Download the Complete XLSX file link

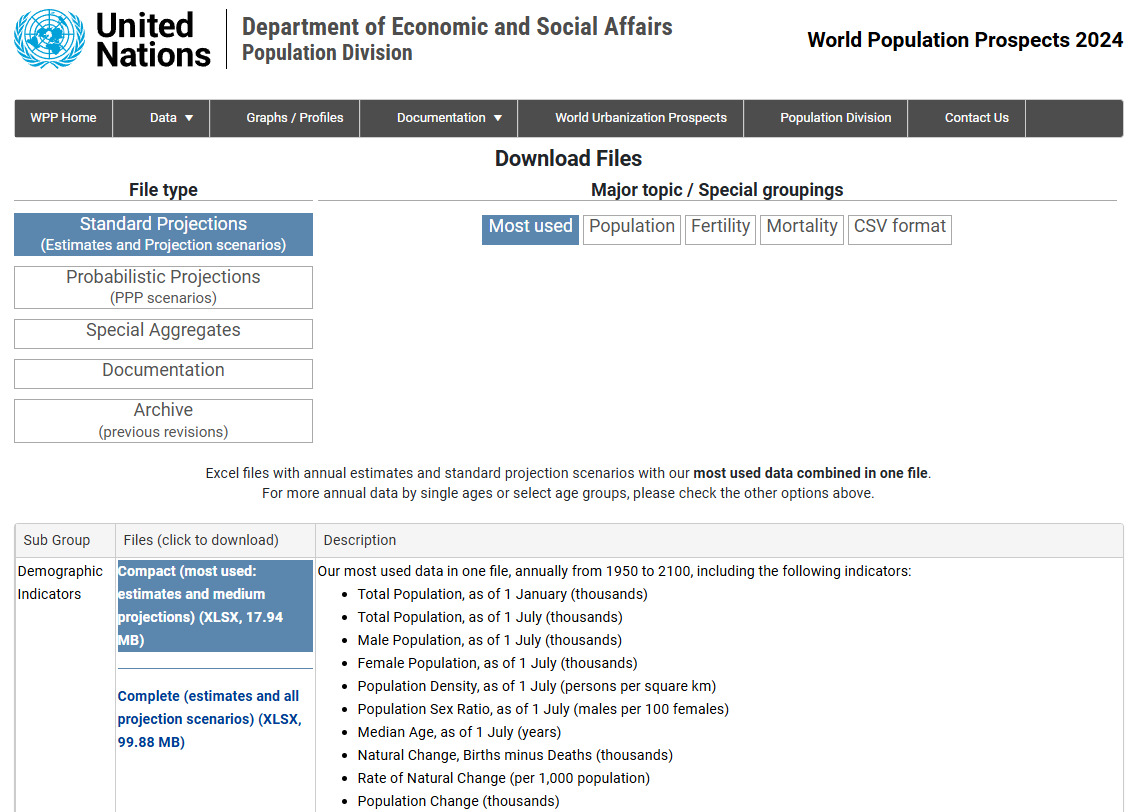(208, 718)
